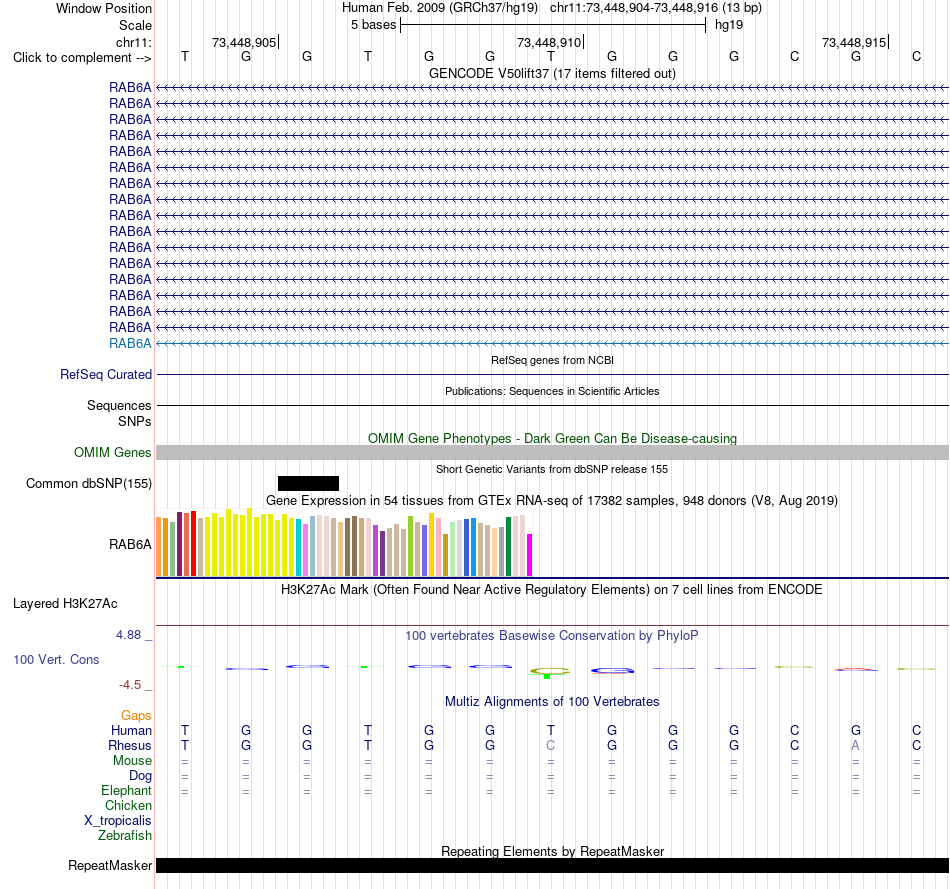950x889 pixels.
Task: Click ruler coordinate '73,448,905'
Action: click(x=244, y=42)
